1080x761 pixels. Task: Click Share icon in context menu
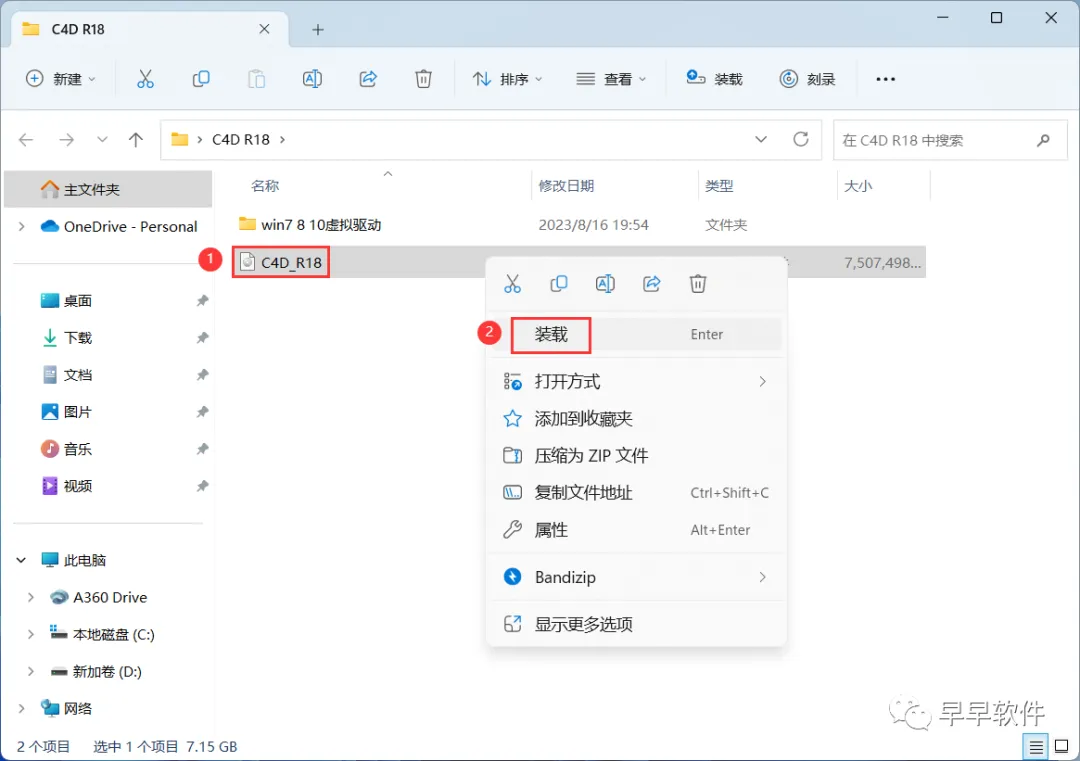coord(652,284)
